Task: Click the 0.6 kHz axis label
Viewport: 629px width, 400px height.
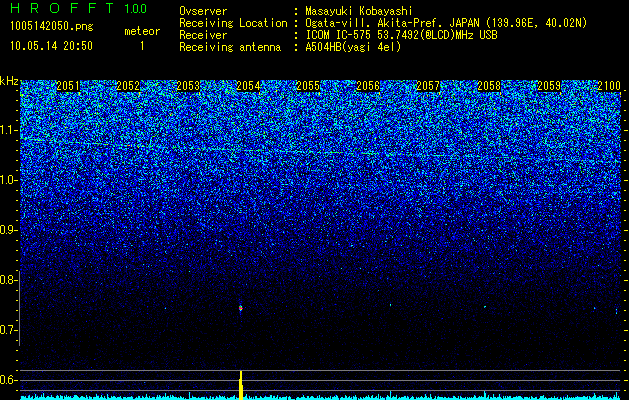Action: click(x=9, y=380)
